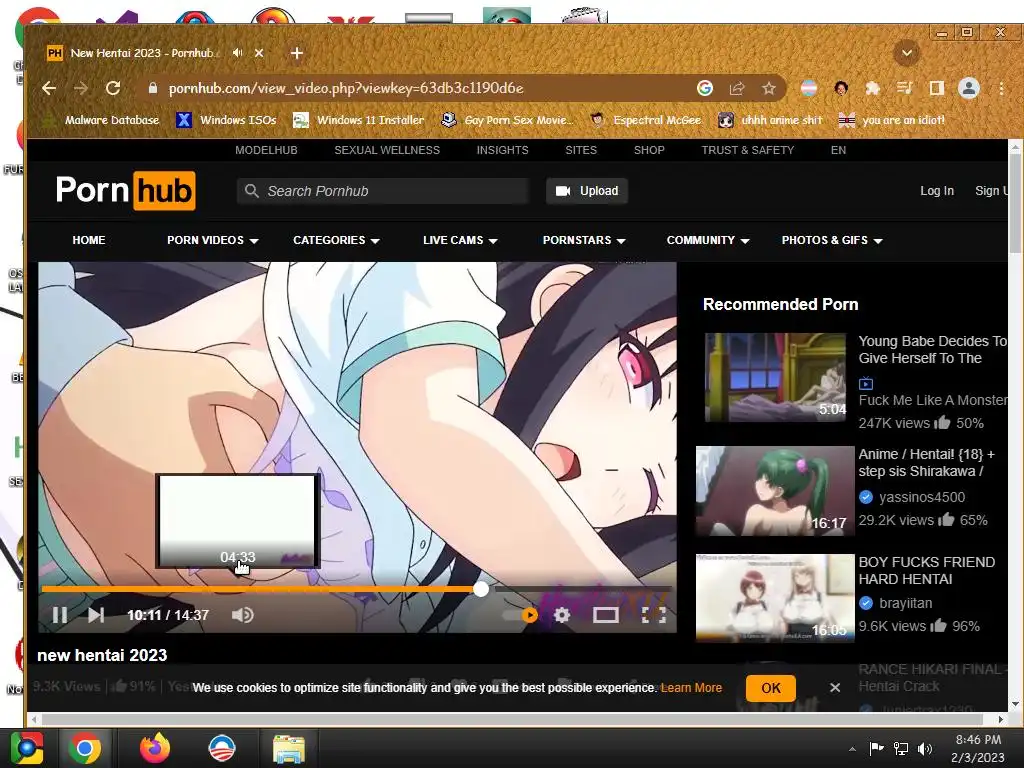Open the network icon in system tray

[x=901, y=748]
